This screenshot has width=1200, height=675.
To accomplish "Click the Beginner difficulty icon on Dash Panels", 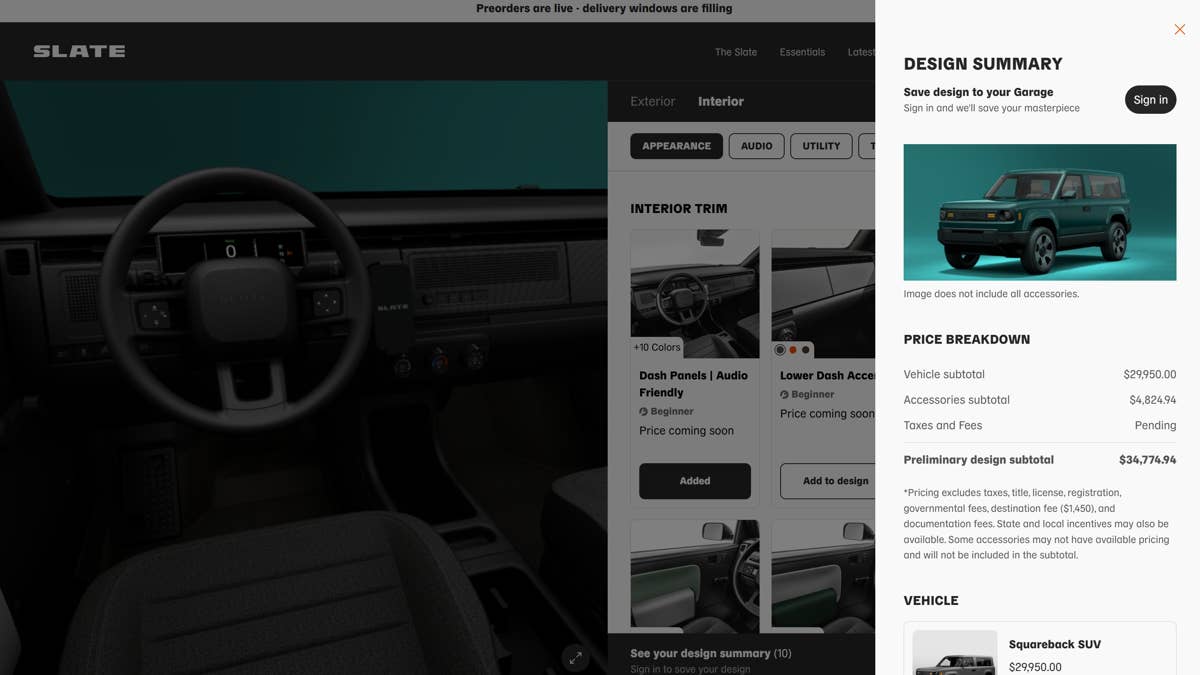I will click(644, 412).
